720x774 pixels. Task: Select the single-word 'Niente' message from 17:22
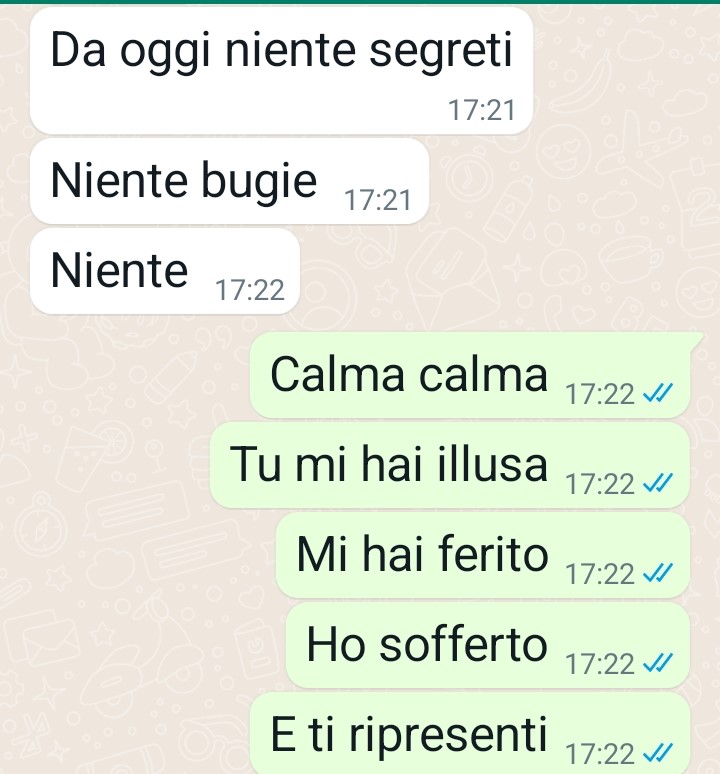(165, 271)
